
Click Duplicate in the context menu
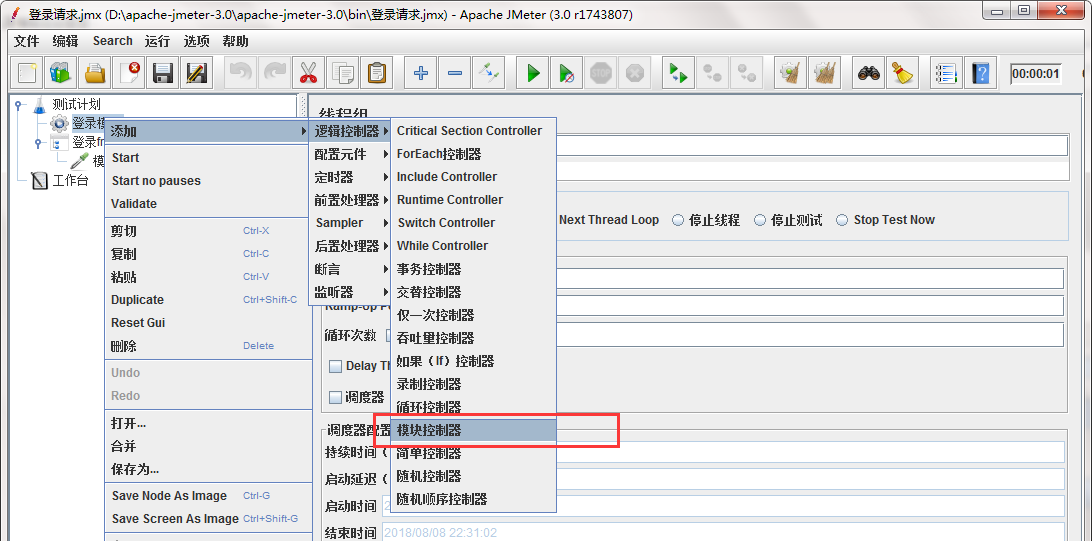pyautogui.click(x=208, y=300)
